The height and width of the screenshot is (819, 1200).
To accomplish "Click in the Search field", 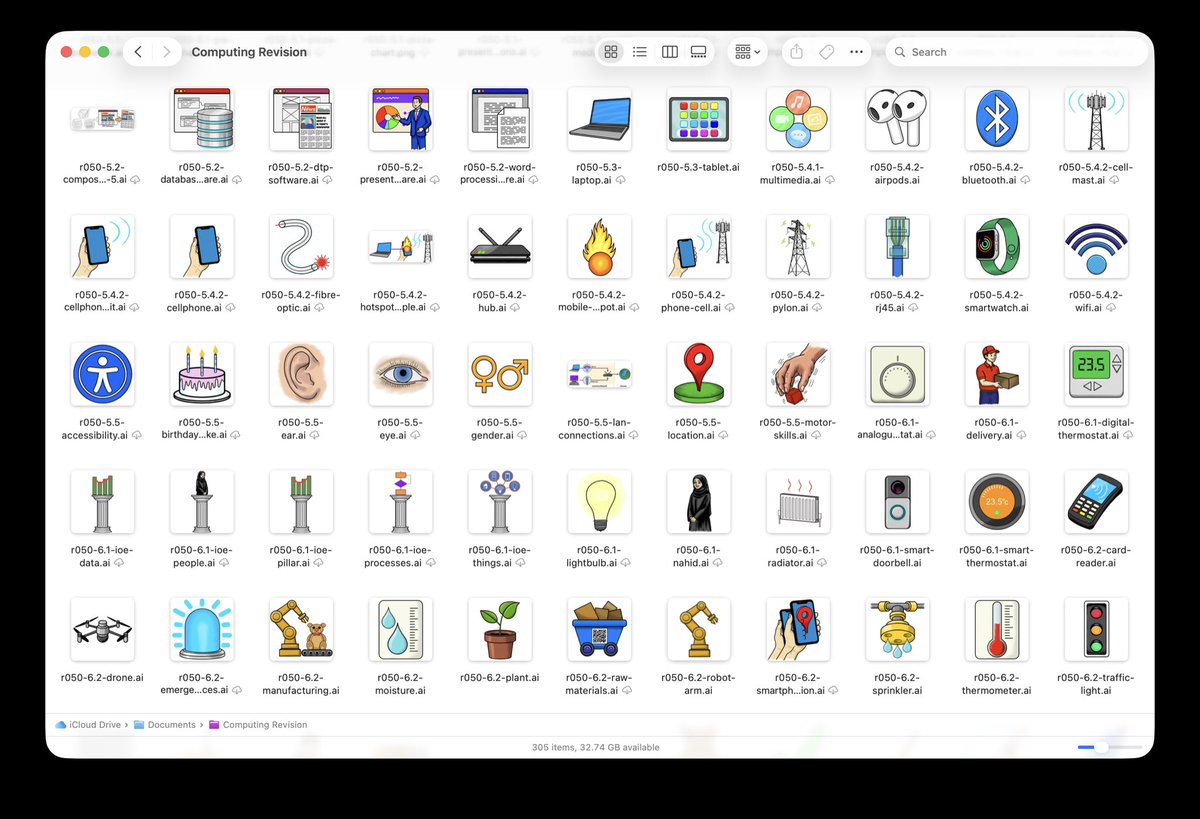I will (x=1016, y=52).
